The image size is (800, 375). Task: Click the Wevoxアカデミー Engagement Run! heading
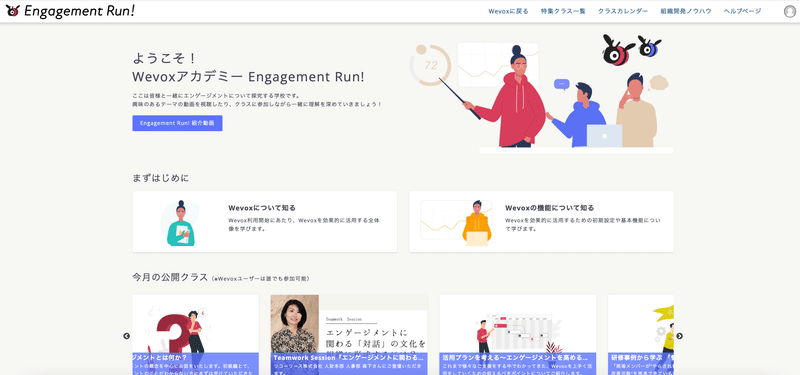(x=248, y=77)
